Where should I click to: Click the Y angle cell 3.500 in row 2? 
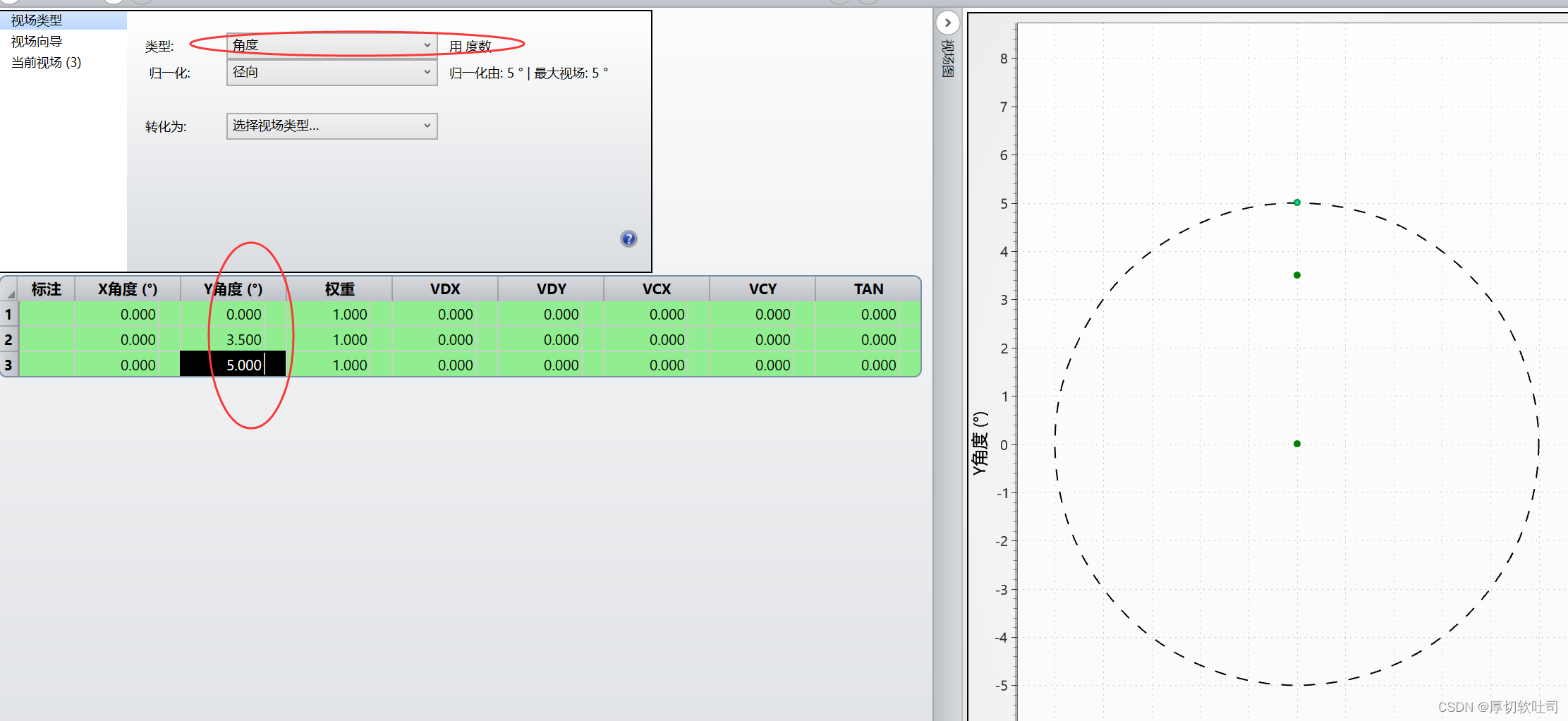click(233, 340)
